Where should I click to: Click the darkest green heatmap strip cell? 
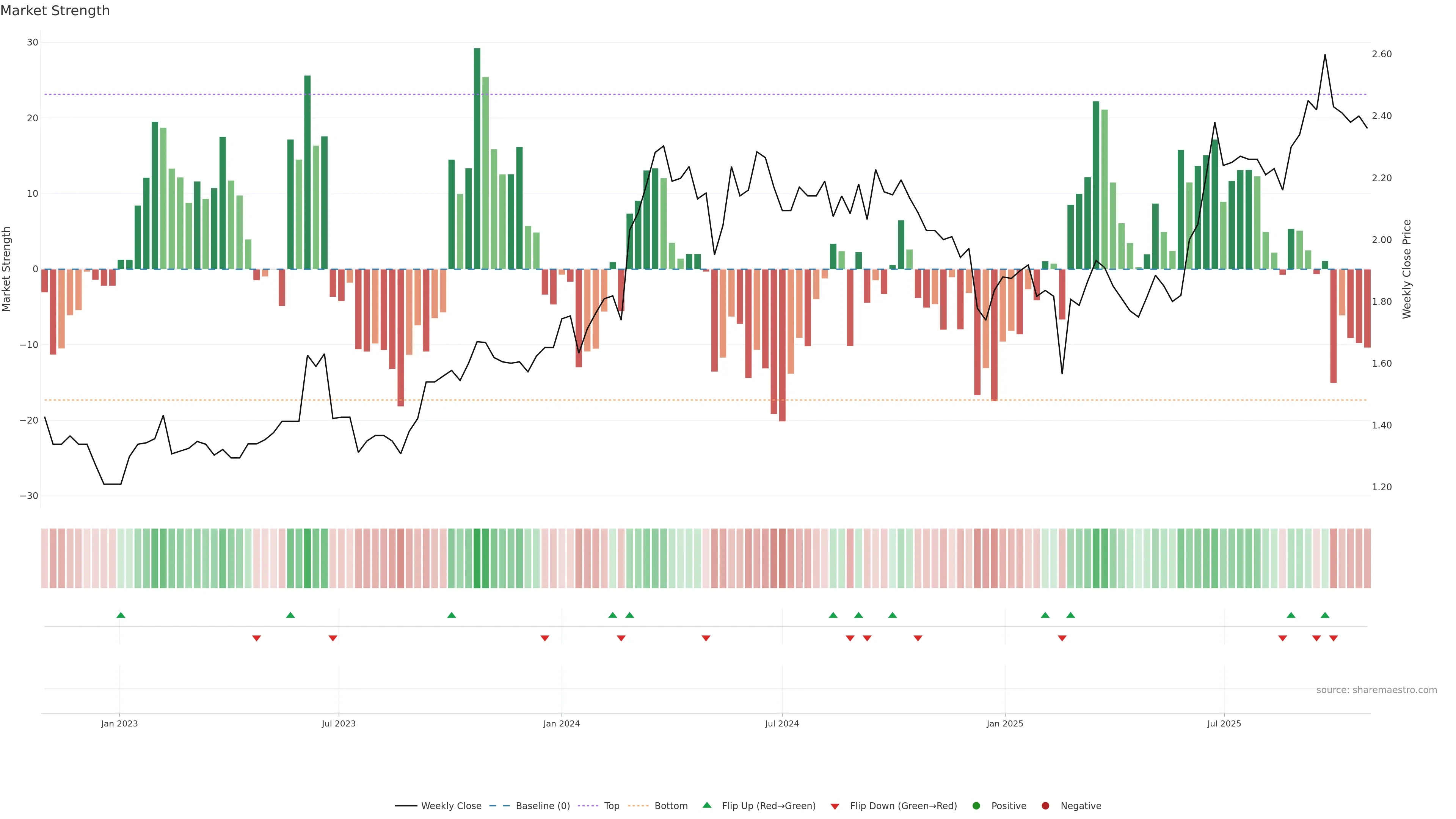(x=477, y=559)
